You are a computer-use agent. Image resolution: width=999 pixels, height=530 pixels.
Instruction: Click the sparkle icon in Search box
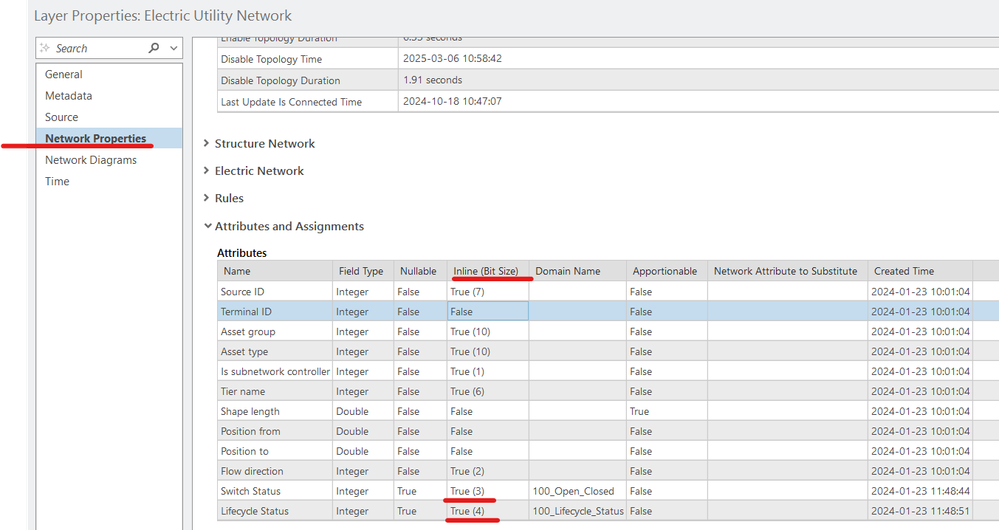[45, 48]
